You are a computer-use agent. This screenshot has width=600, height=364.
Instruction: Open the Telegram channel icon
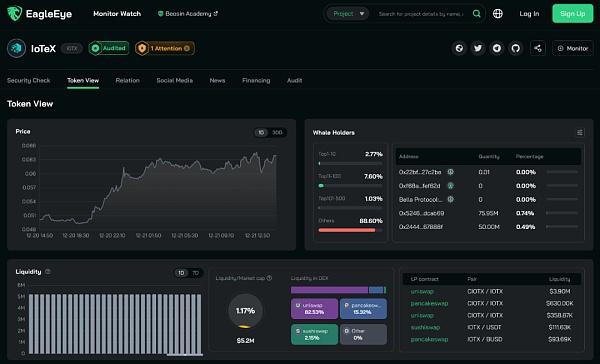pyautogui.click(x=497, y=49)
